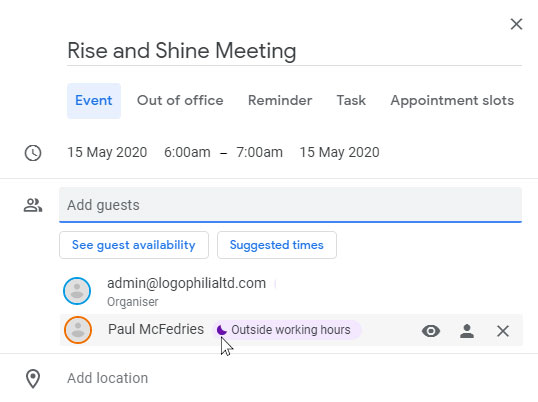Click the guests people icon
The width and height of the screenshot is (538, 402).
tap(33, 205)
